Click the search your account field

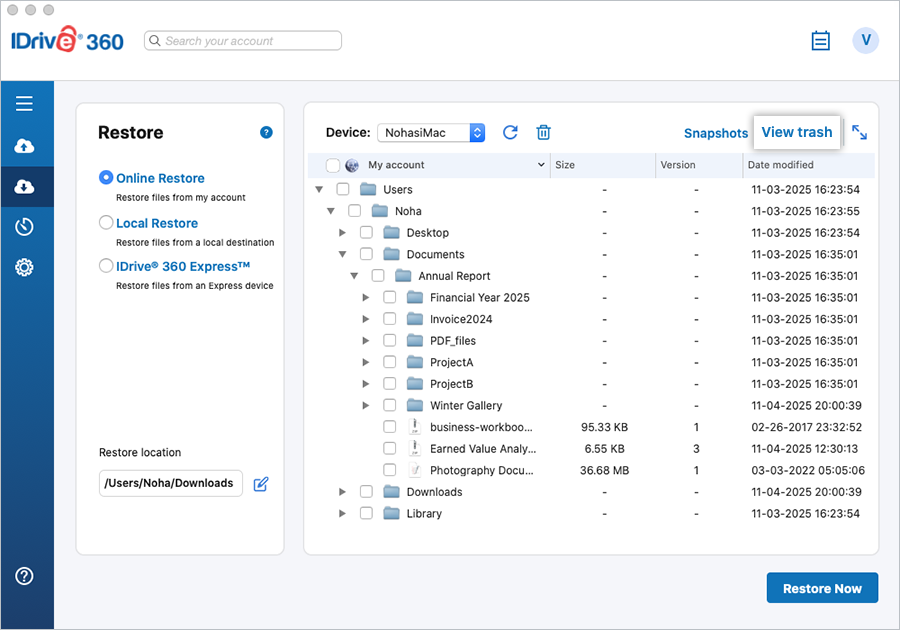click(243, 41)
